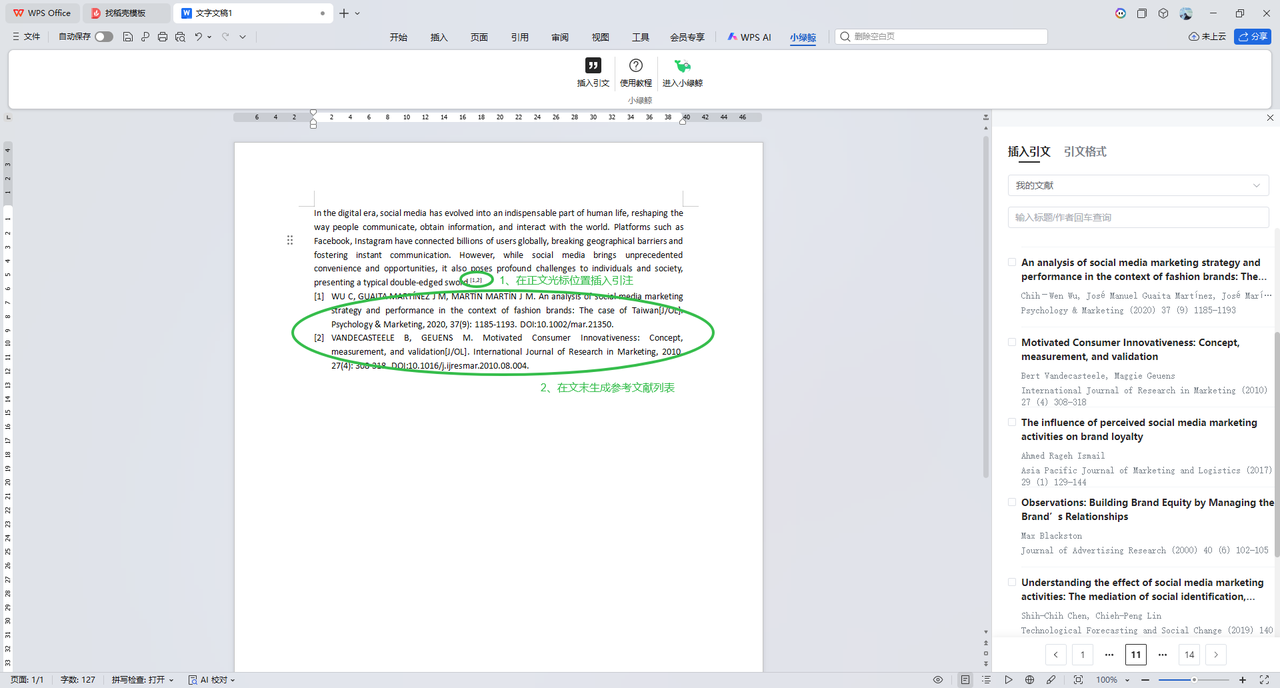Tick the checkbox beside Observations: Building Brand Equity
Image resolution: width=1280 pixels, height=688 pixels.
(x=1012, y=502)
